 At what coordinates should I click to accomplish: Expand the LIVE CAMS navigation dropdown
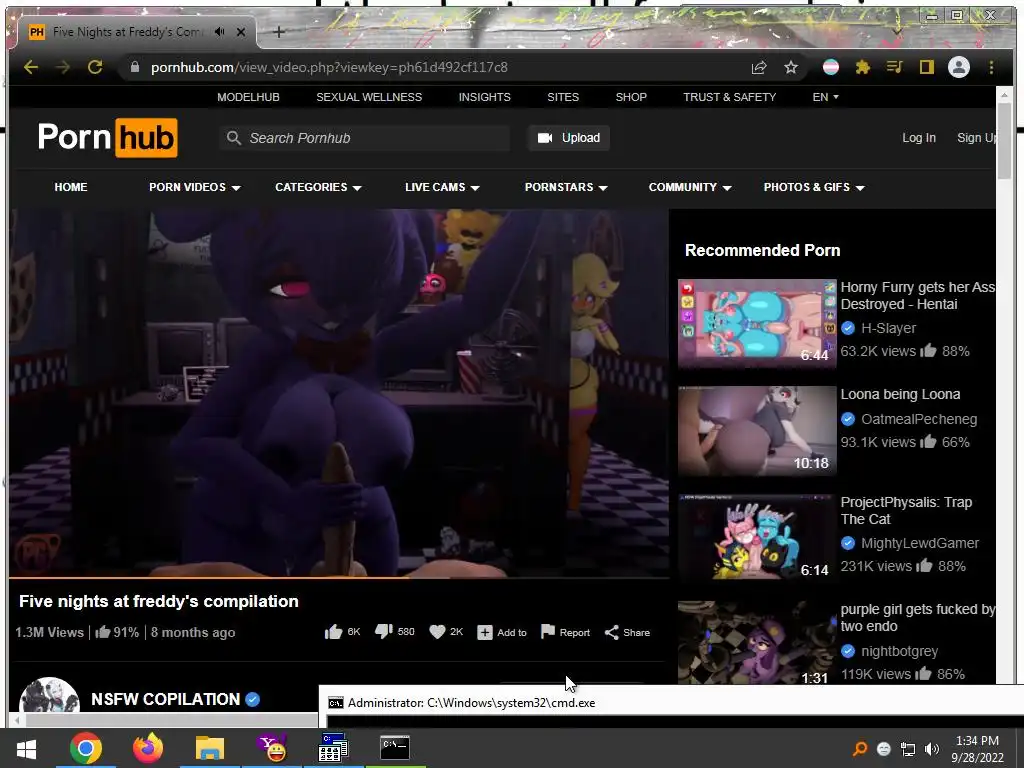442,187
